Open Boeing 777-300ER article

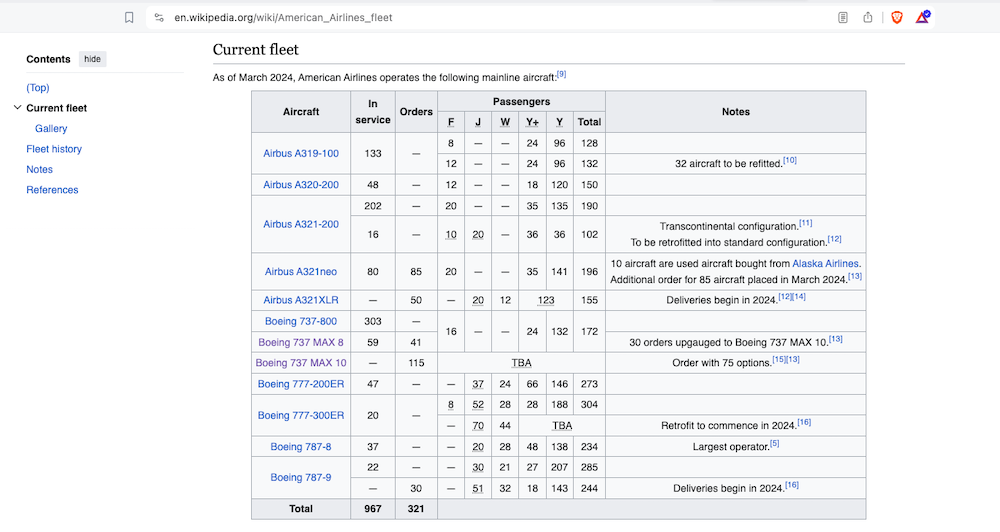tap(301, 415)
